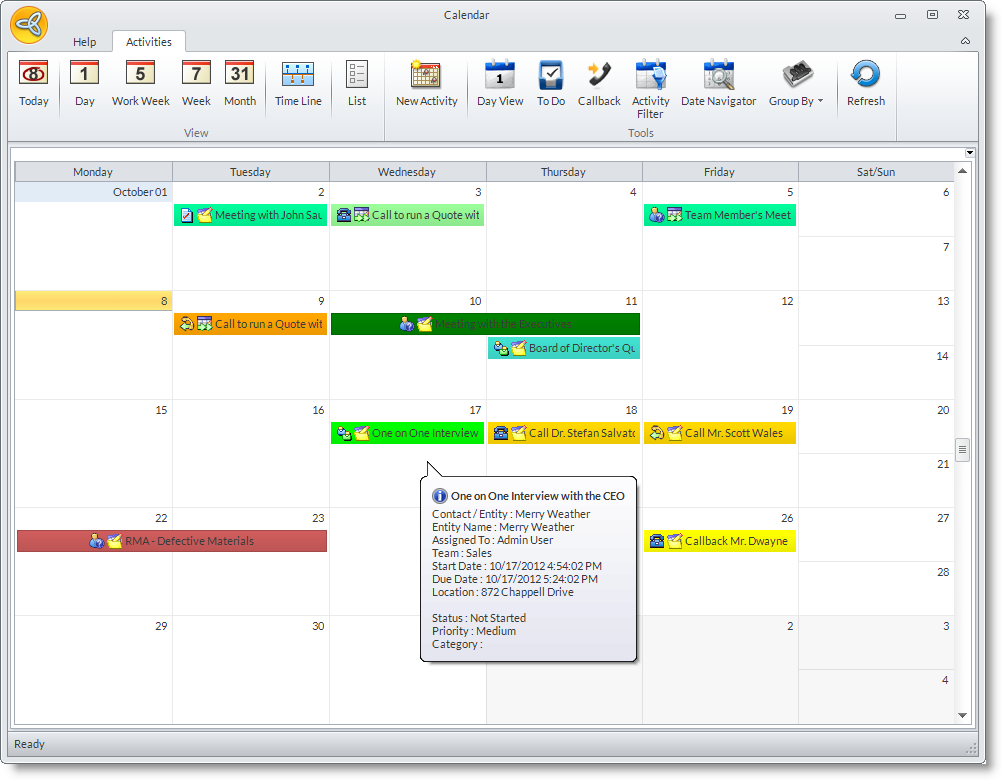The height and width of the screenshot is (780, 1002).
Task: Click date 15 in Monday column
Action: (161, 410)
